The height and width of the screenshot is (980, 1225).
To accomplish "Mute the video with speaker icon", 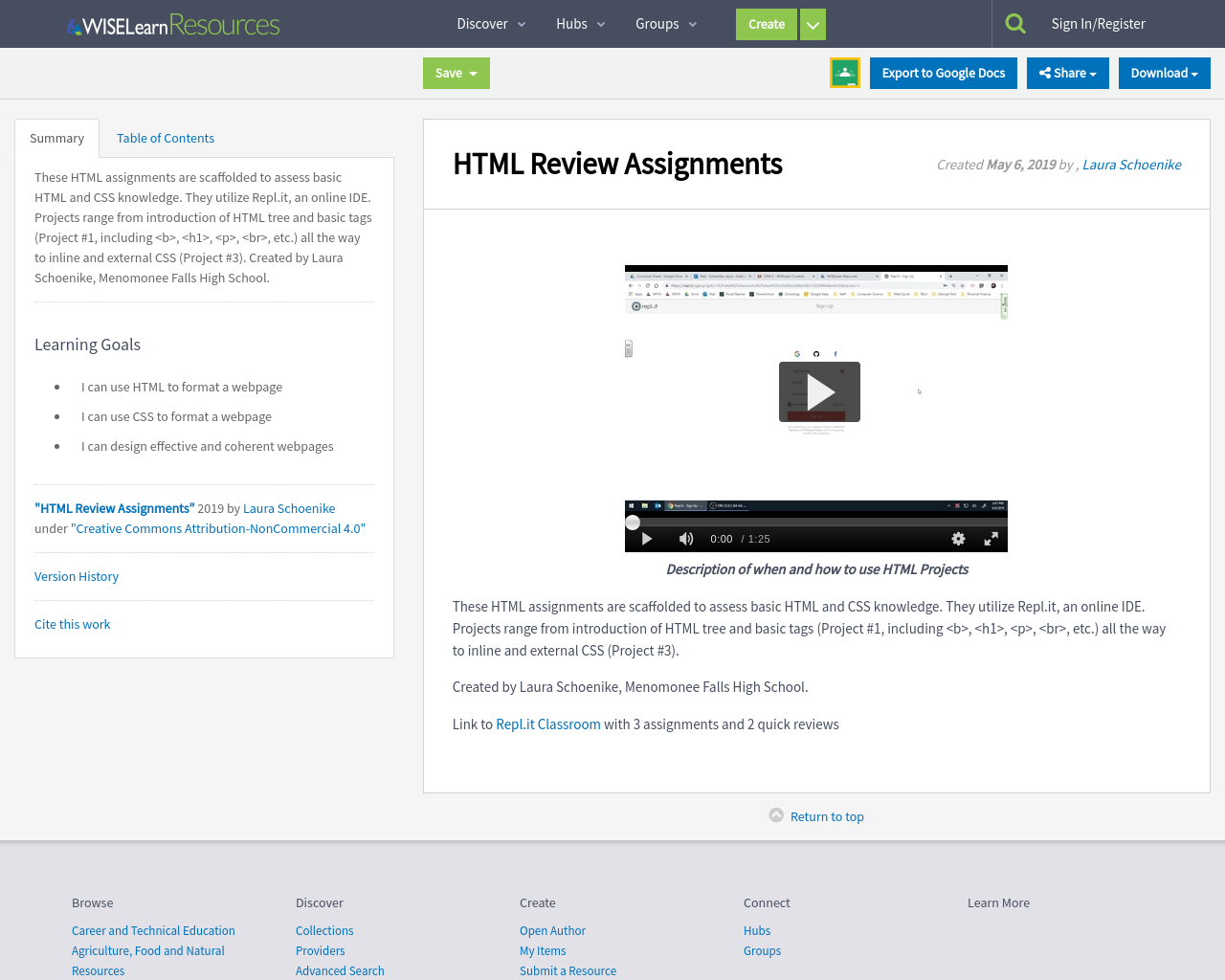I will [686, 539].
